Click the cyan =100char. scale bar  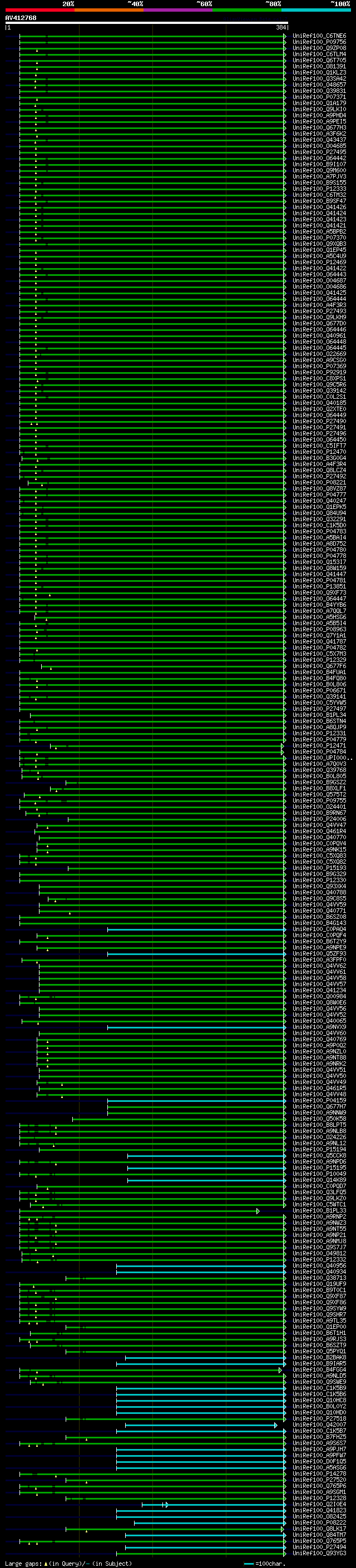tap(248, 1564)
